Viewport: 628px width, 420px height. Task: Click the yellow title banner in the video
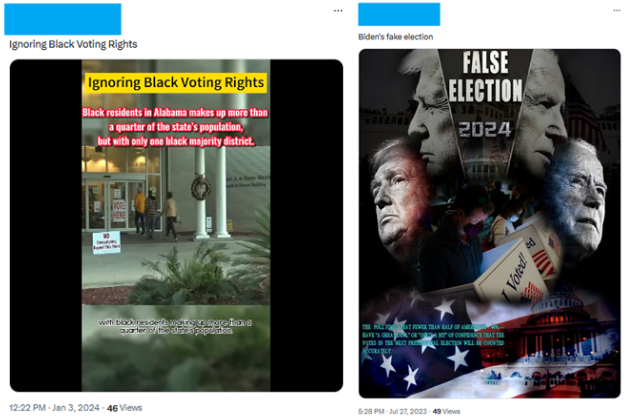[176, 82]
